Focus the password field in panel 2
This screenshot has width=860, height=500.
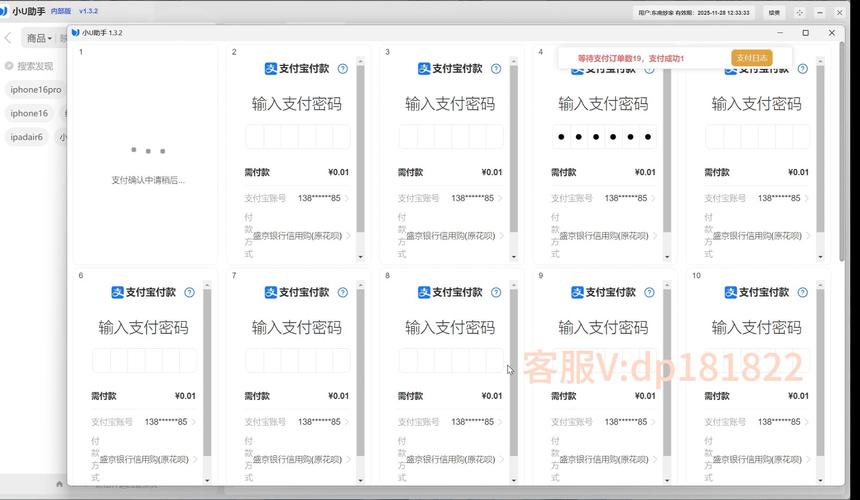(x=298, y=137)
